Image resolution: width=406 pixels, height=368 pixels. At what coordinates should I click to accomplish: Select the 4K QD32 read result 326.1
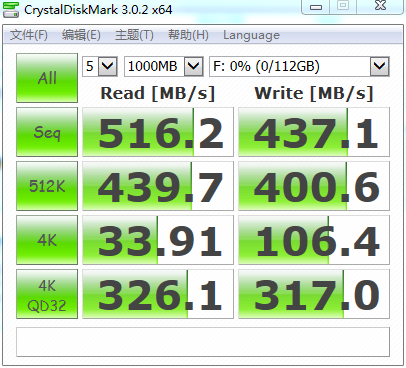pyautogui.click(x=158, y=294)
